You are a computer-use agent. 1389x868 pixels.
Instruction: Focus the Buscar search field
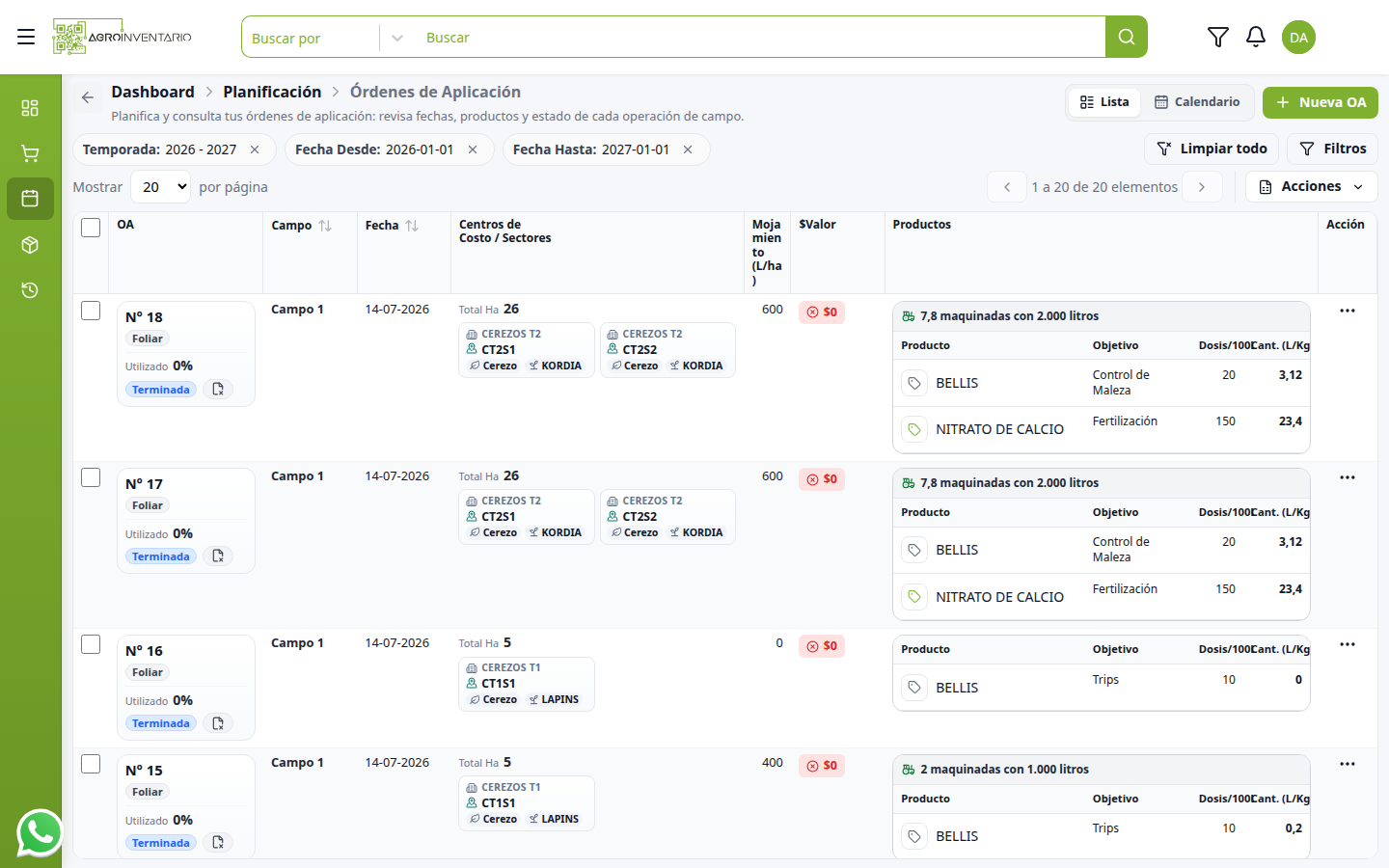759,38
